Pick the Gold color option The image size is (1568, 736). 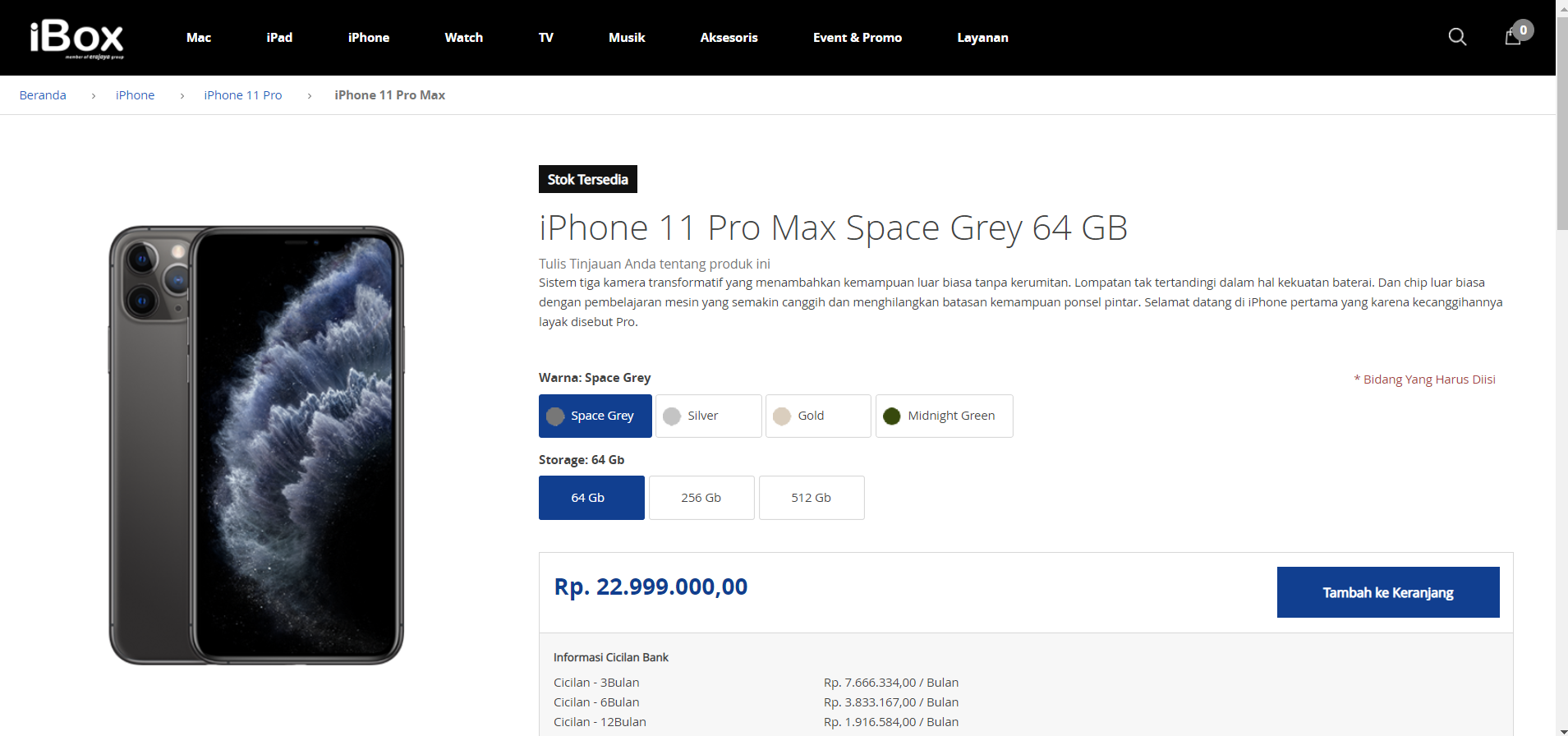pos(818,416)
